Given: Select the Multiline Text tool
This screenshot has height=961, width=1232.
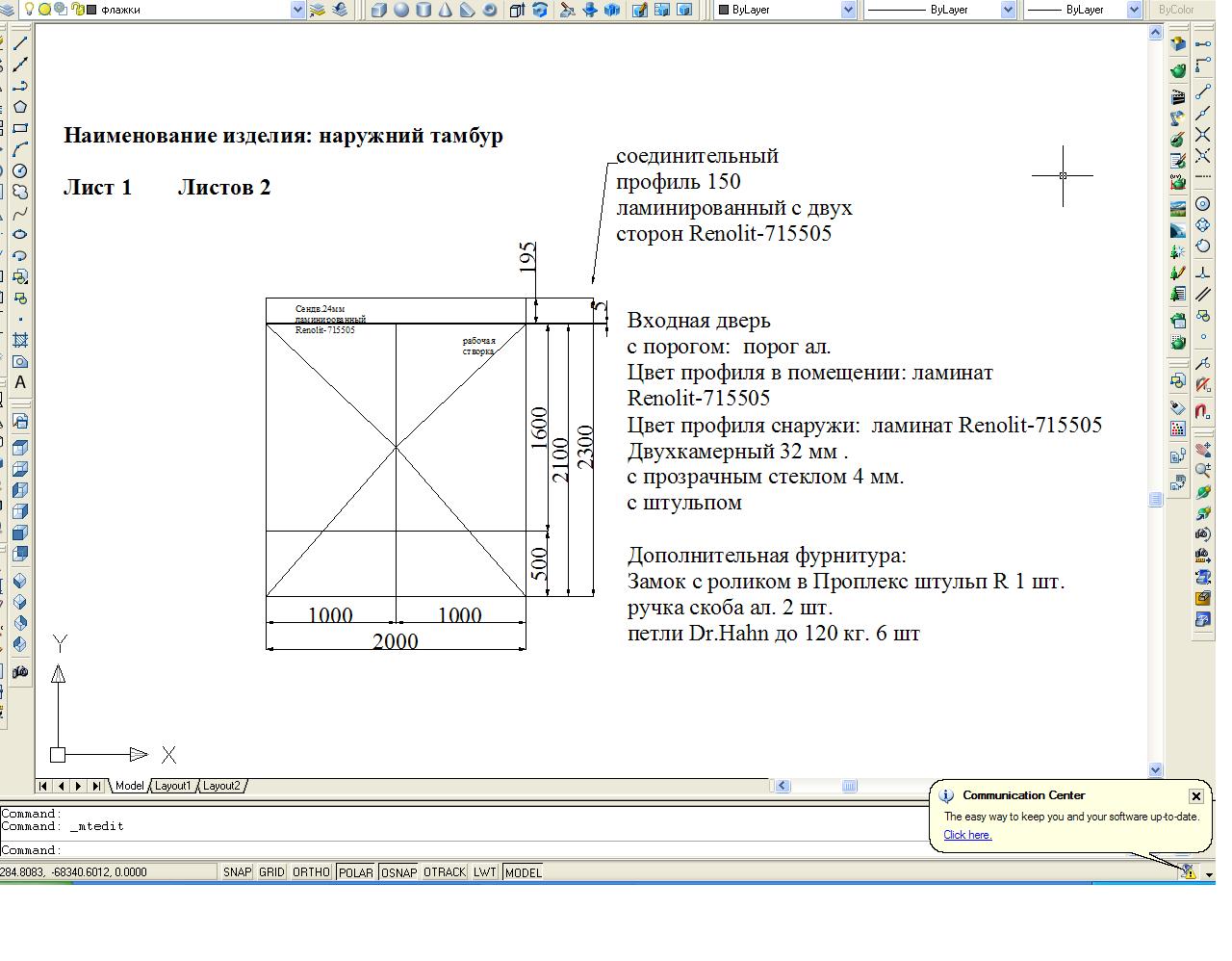Looking at the screenshot, I should pos(20,382).
